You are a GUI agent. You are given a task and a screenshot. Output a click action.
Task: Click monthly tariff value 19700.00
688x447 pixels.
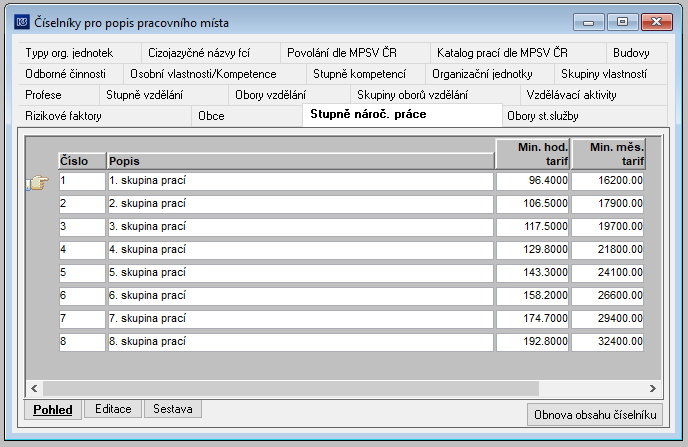click(608, 227)
